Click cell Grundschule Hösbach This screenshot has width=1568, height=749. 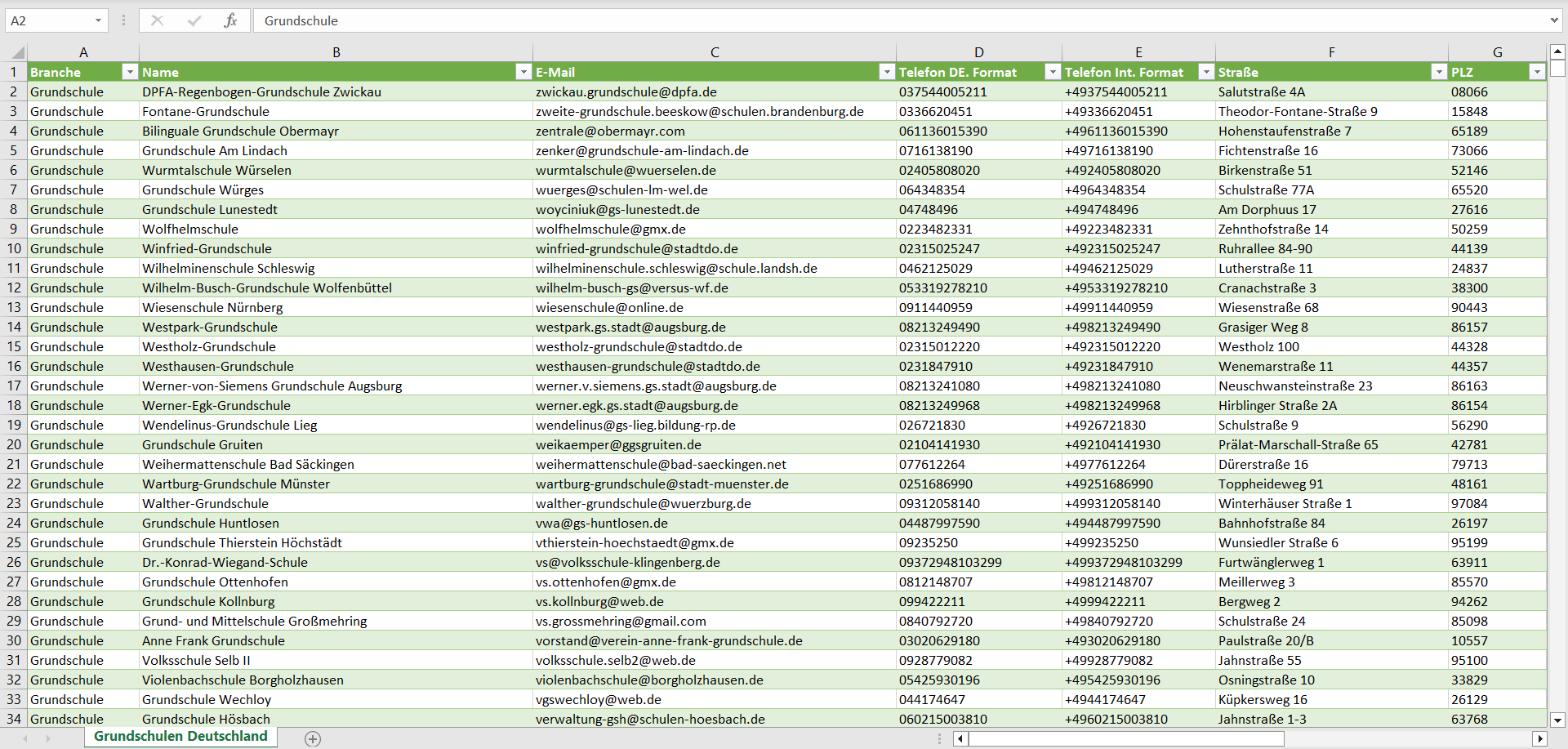tap(336, 719)
